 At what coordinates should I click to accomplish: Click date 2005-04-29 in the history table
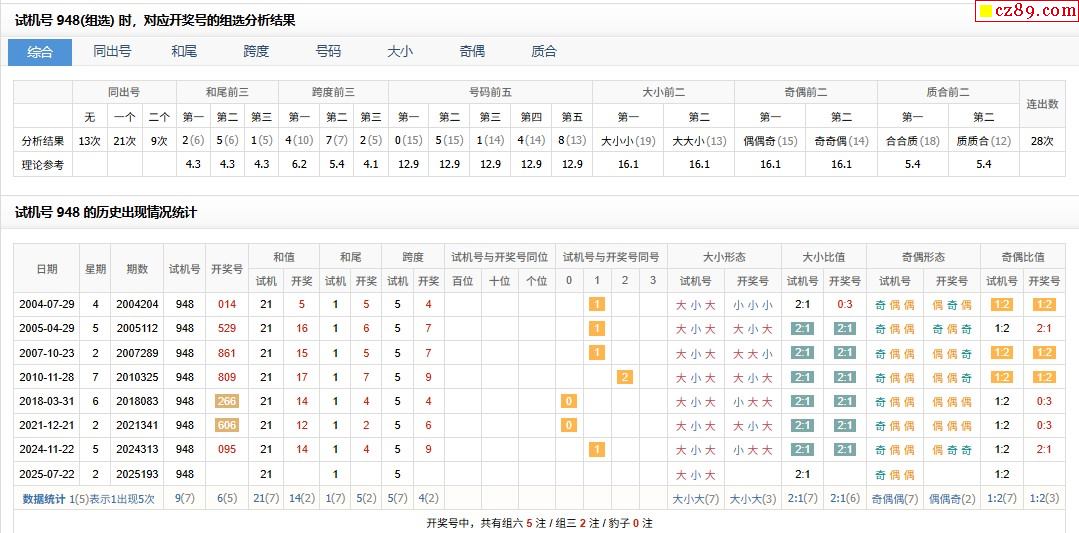[x=46, y=329]
